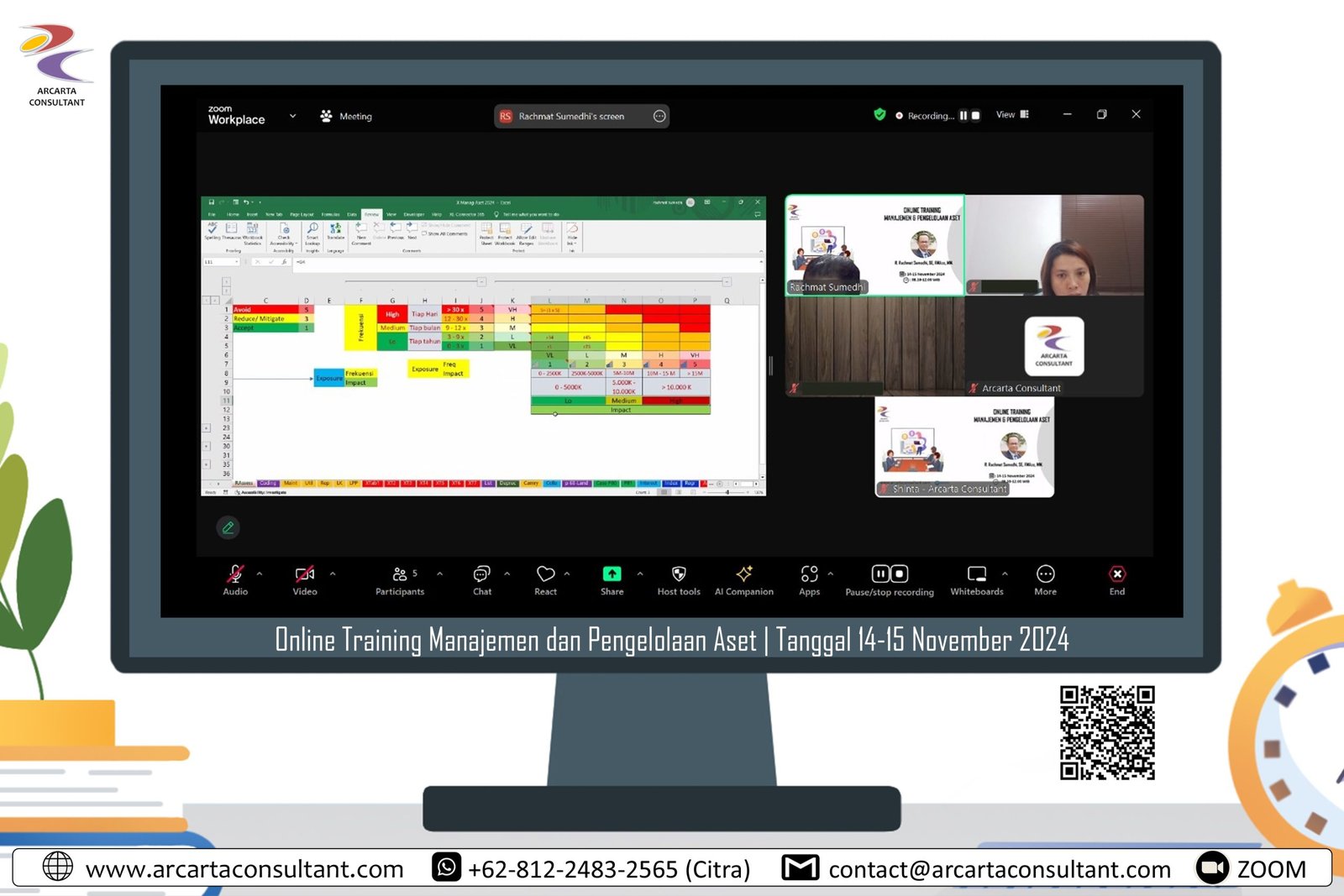Toggle Pause/stop recording in bottom toolbar
1344x896 pixels.
(x=889, y=575)
